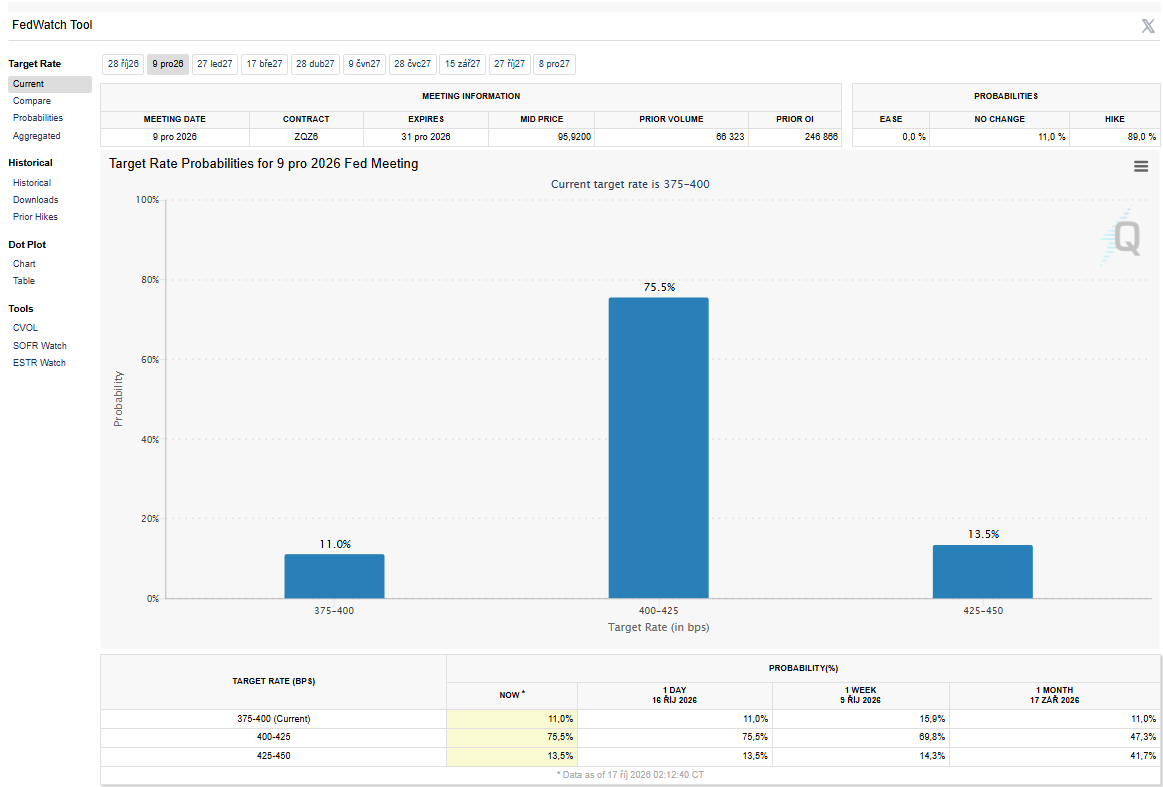Viewport: 1163px width, 787px height.
Task: Click the 0,0 % ease probability cell
Action: (891, 137)
